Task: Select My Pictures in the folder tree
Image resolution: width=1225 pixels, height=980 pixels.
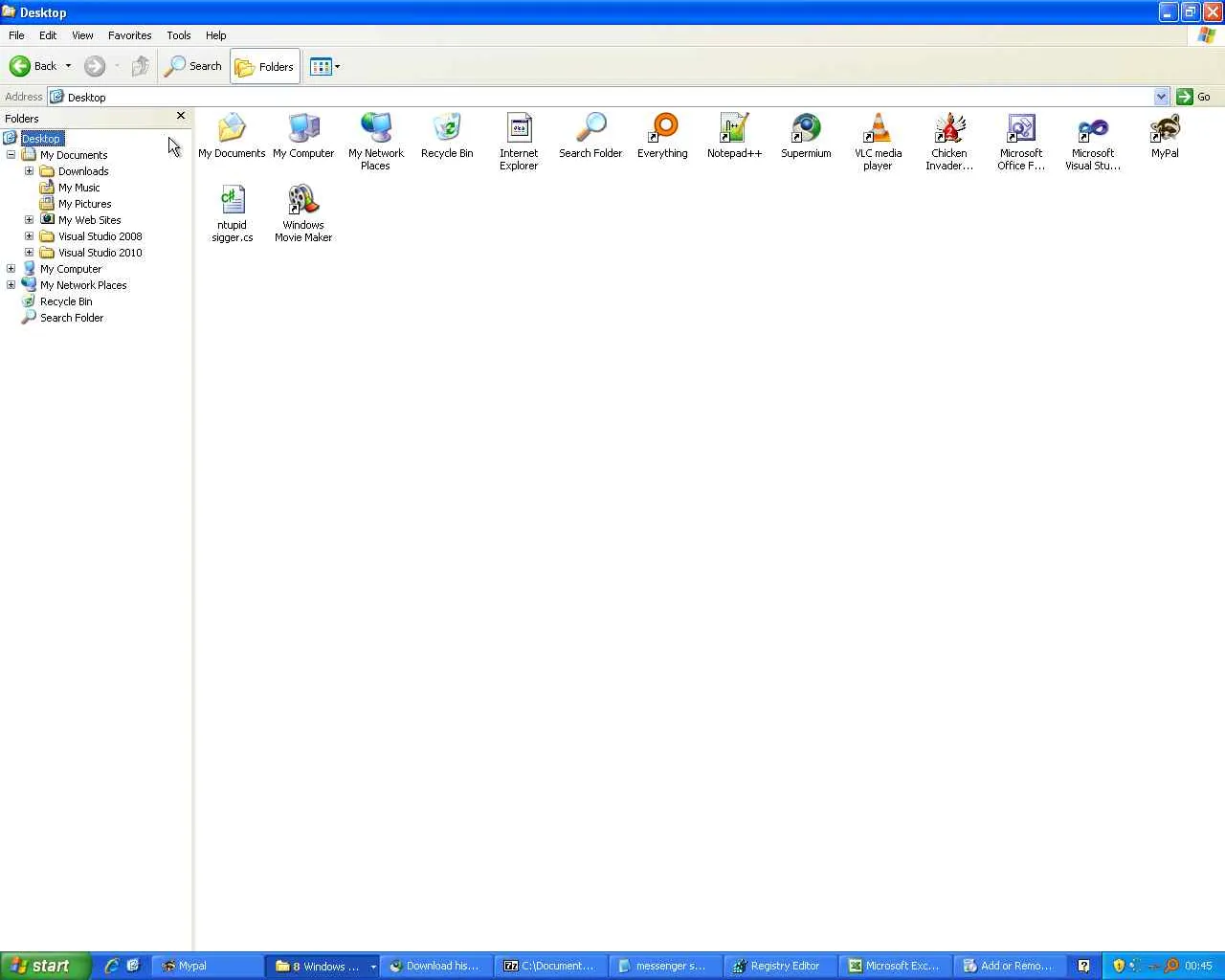Action: [84, 204]
